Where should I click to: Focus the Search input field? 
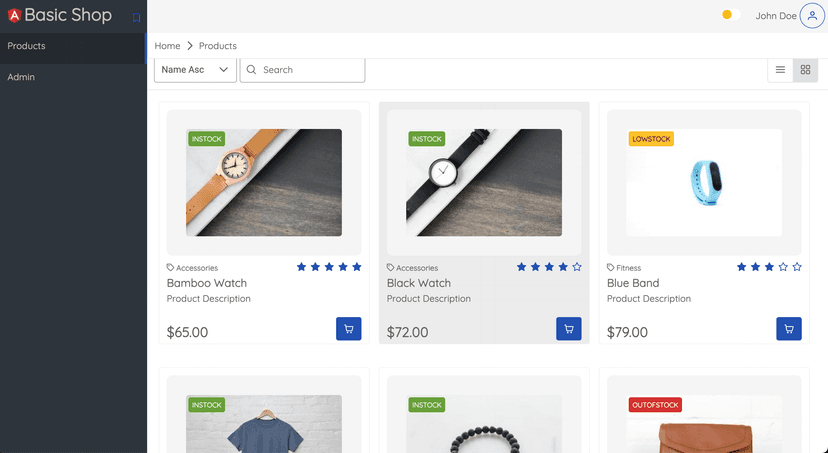point(303,70)
